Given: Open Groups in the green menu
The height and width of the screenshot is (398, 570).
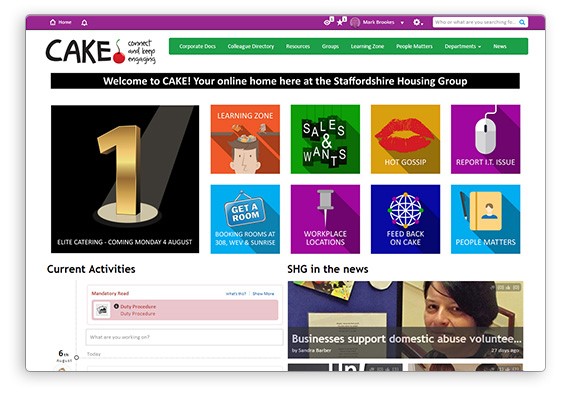Looking at the screenshot, I should tap(330, 46).
